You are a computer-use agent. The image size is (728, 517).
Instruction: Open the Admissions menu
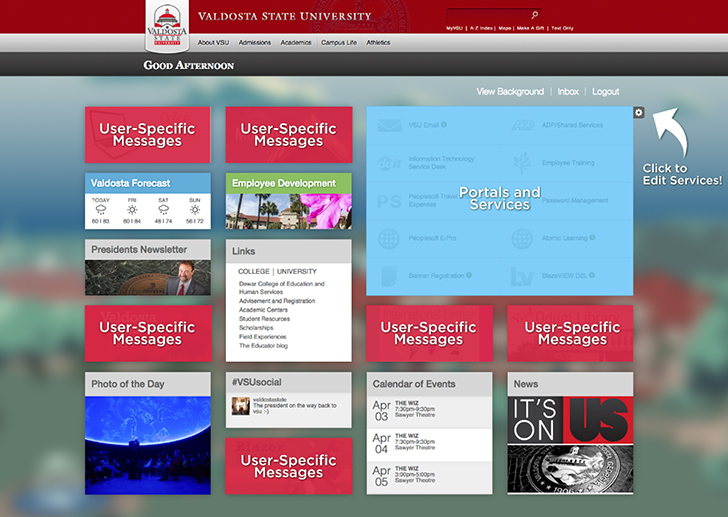pyautogui.click(x=254, y=43)
